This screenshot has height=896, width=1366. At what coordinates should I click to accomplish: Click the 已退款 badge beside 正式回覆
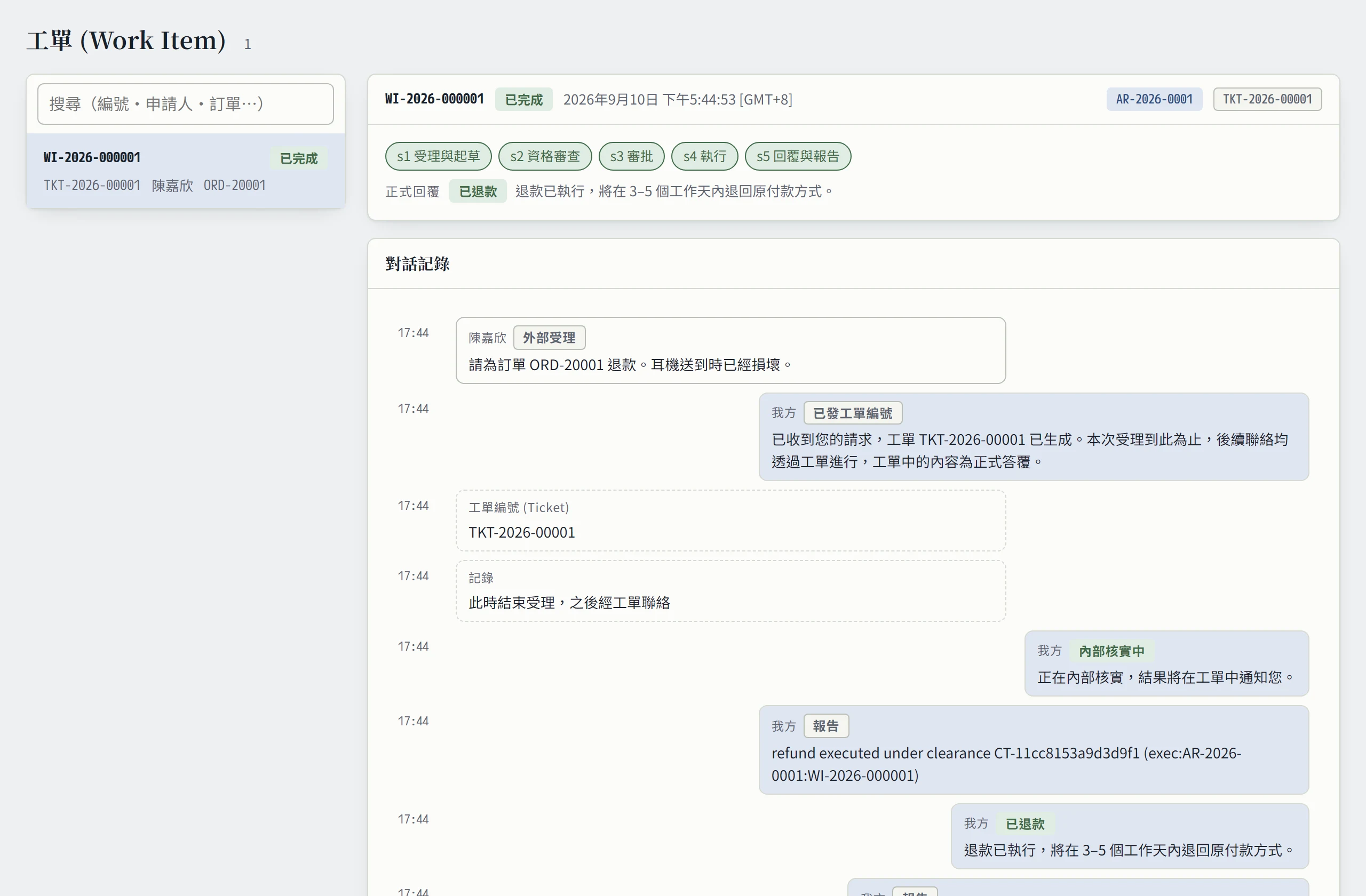(478, 191)
